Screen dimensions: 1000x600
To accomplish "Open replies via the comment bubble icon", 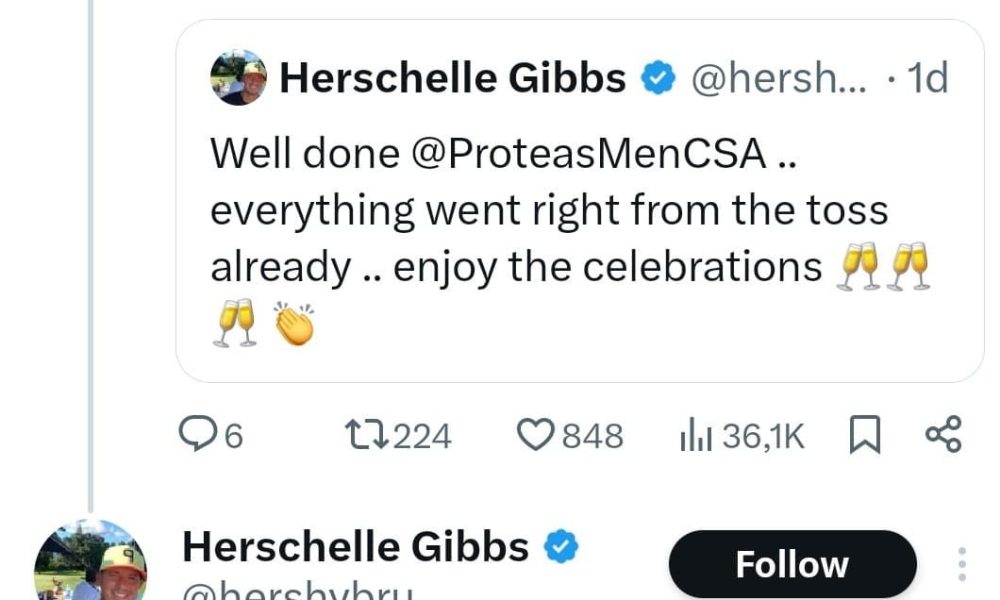I will click(x=197, y=434).
